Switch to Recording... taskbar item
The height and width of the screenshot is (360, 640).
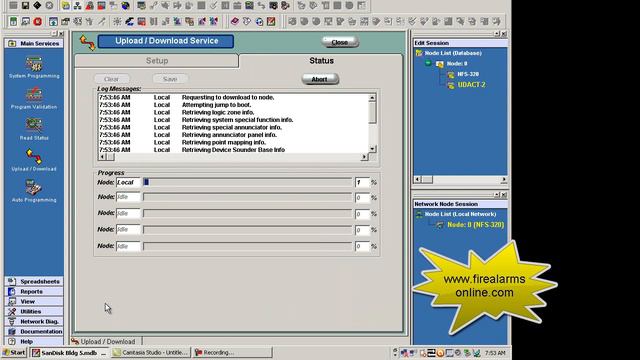tap(233, 352)
